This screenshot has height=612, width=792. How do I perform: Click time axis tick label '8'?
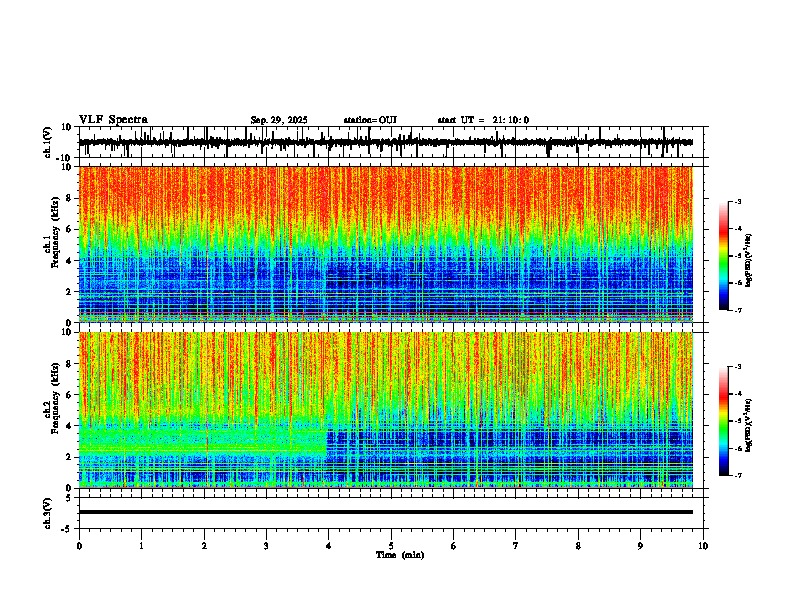pyautogui.click(x=578, y=546)
